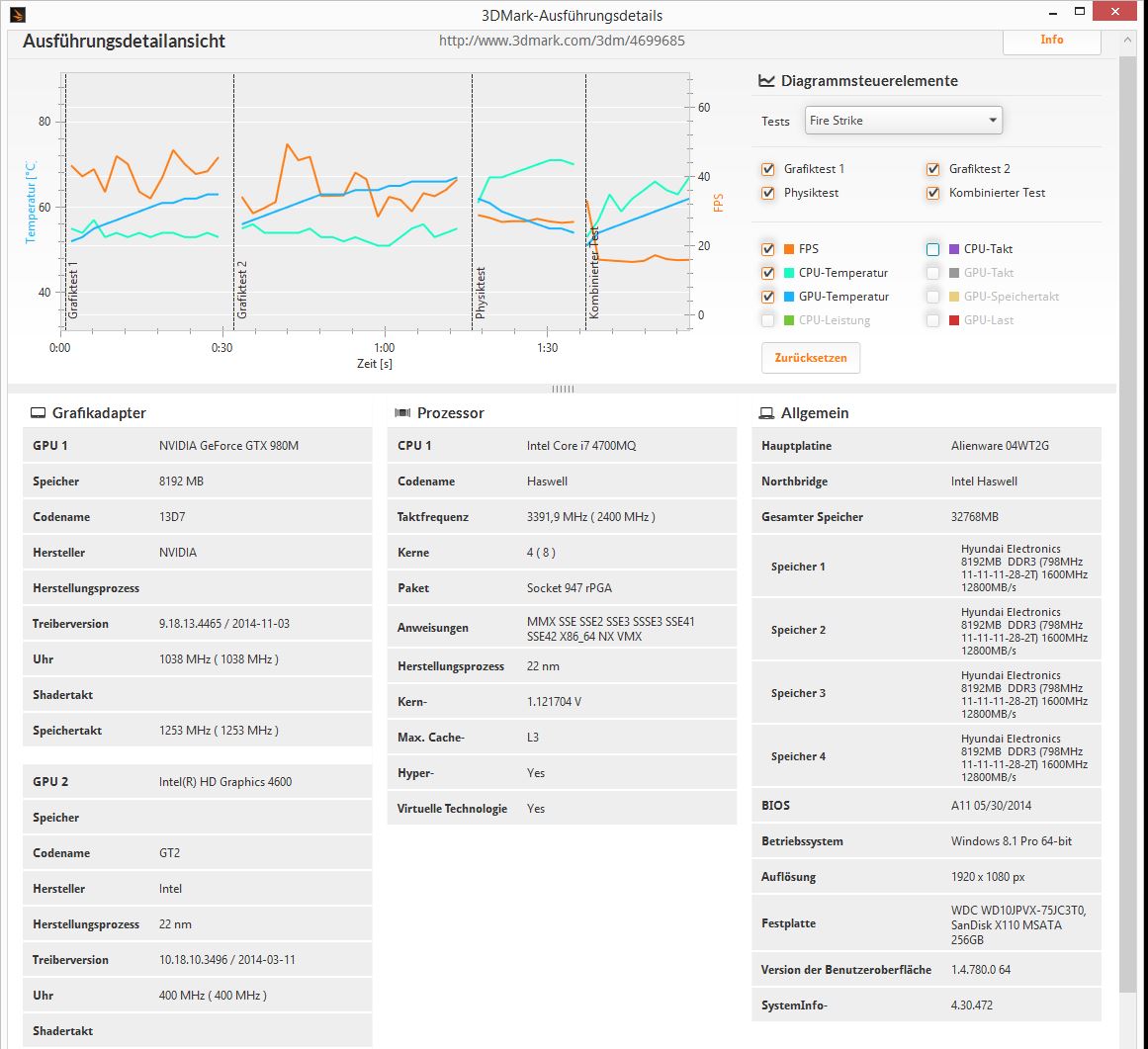Click the Info button
Screen dimensions: 1148x1049
tap(1051, 41)
